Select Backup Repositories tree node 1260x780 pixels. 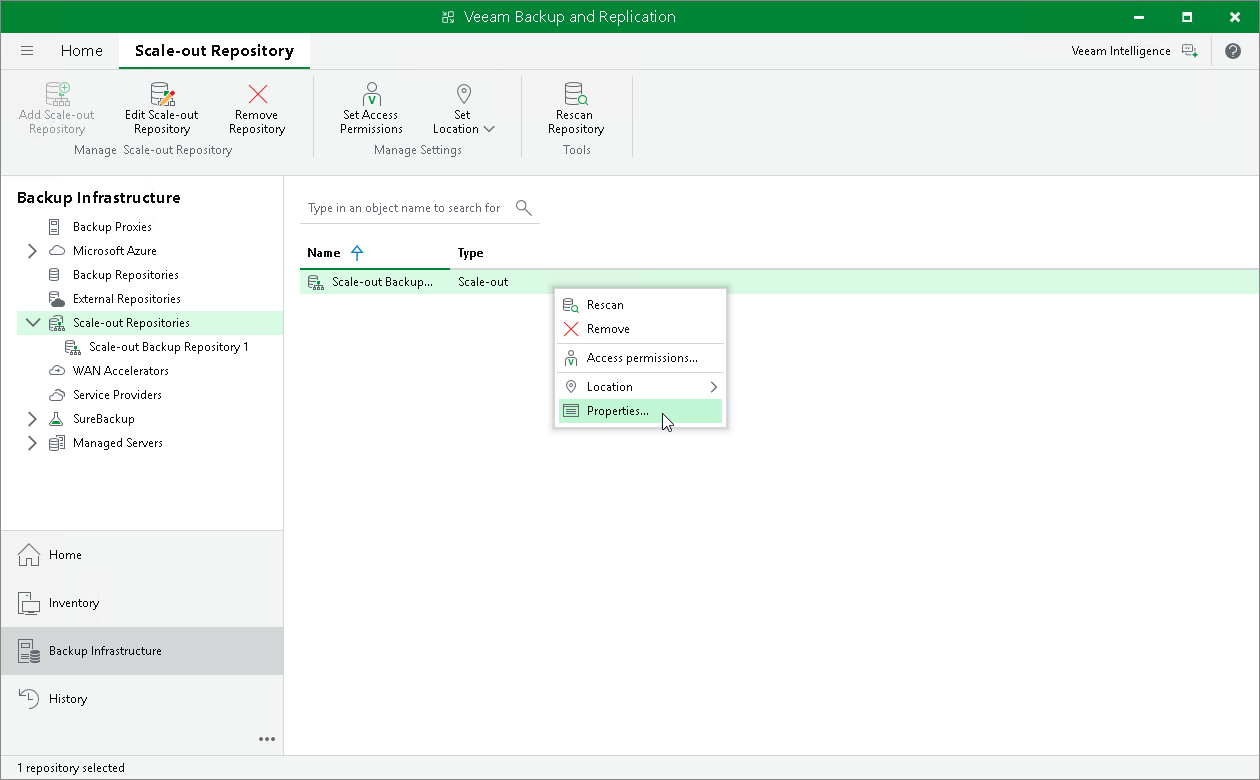coord(126,275)
